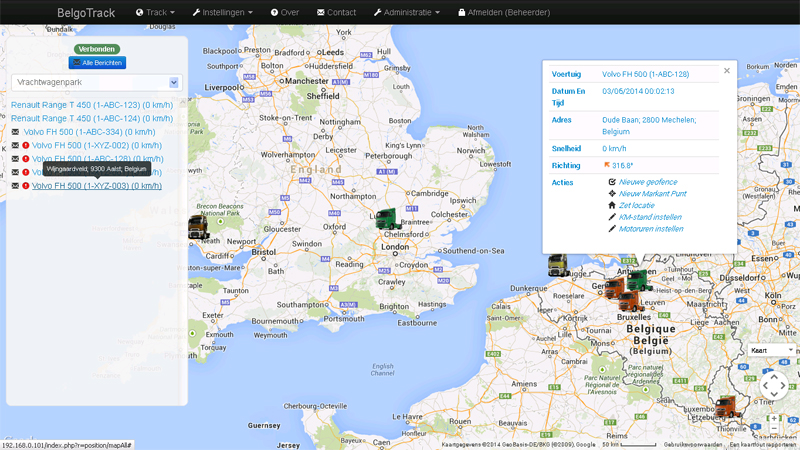Click the orange truck marker near Leuven
The image size is (800, 450).
coord(631,301)
